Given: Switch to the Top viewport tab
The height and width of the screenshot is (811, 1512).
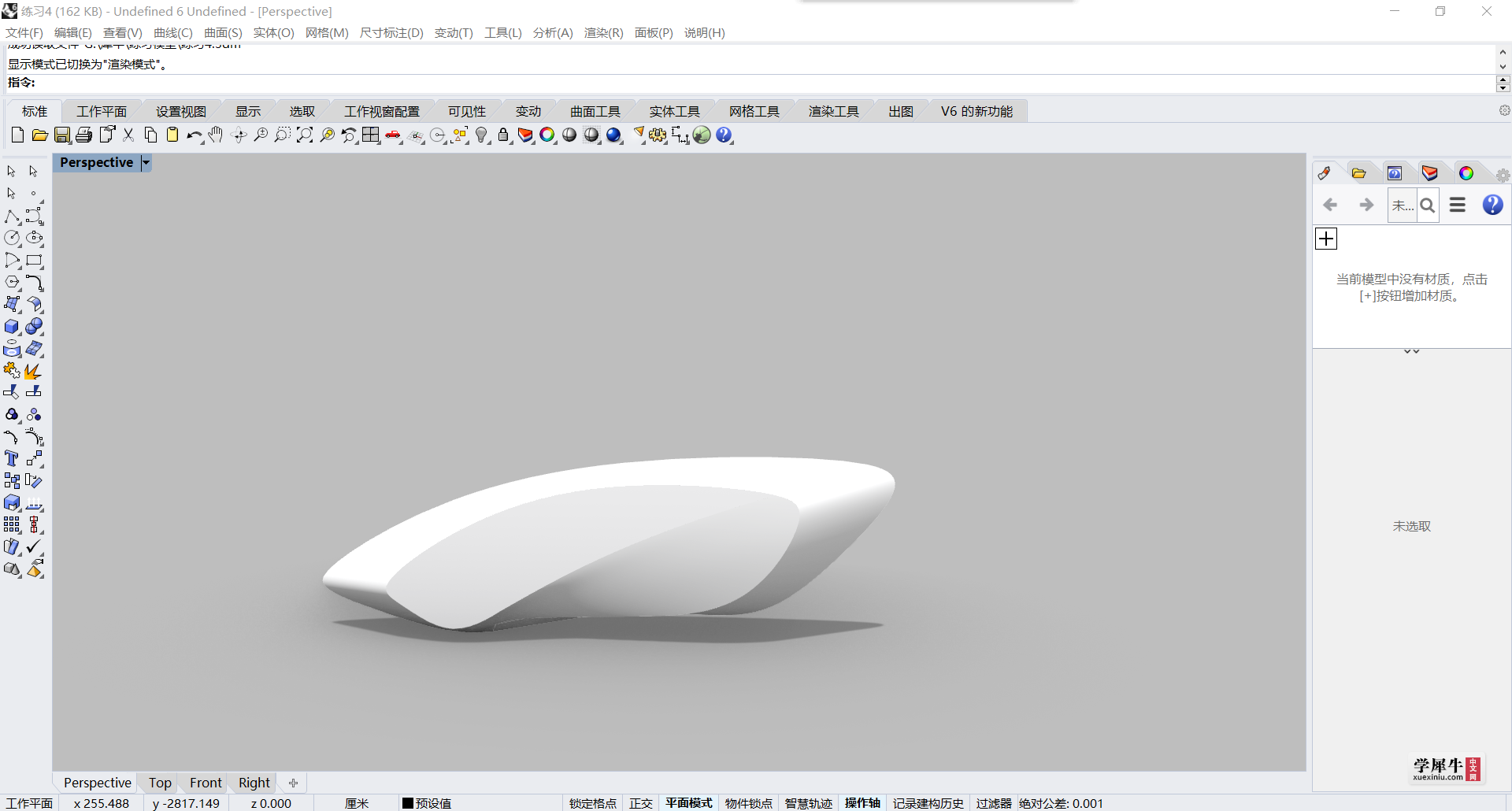Looking at the screenshot, I should pyautogui.click(x=160, y=783).
